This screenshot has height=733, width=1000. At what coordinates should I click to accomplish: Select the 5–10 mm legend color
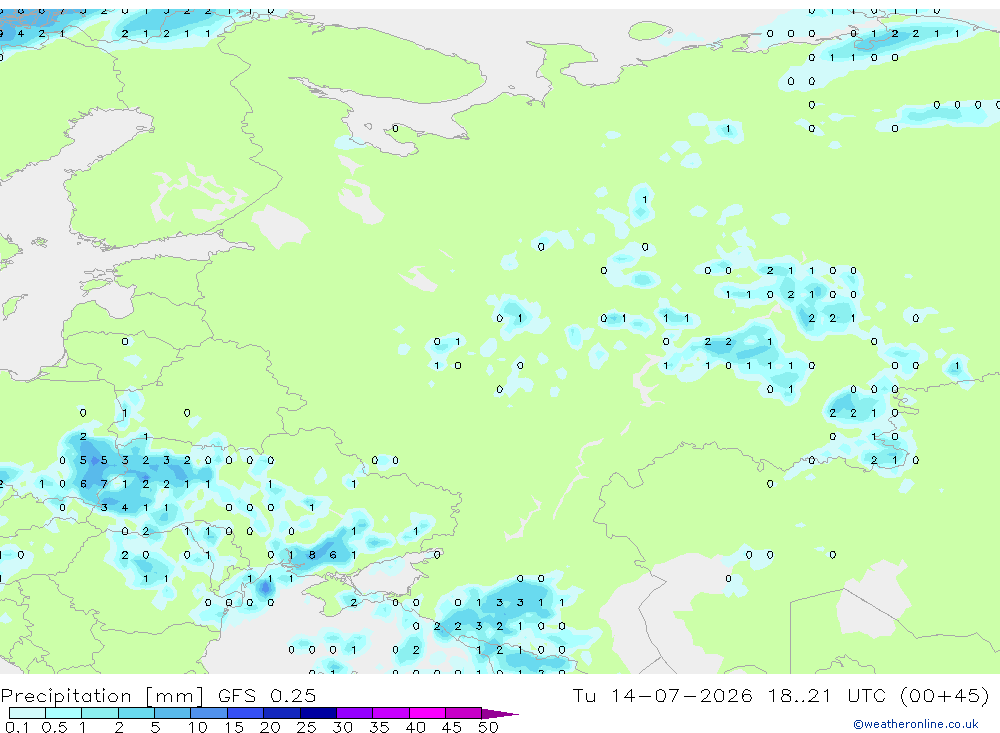(x=173, y=713)
